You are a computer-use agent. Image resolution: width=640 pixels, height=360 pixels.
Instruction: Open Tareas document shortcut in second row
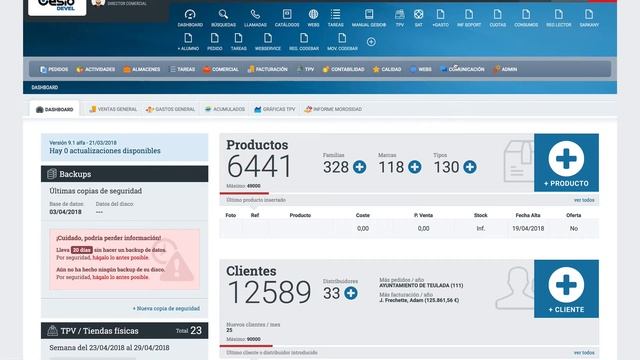[238, 42]
